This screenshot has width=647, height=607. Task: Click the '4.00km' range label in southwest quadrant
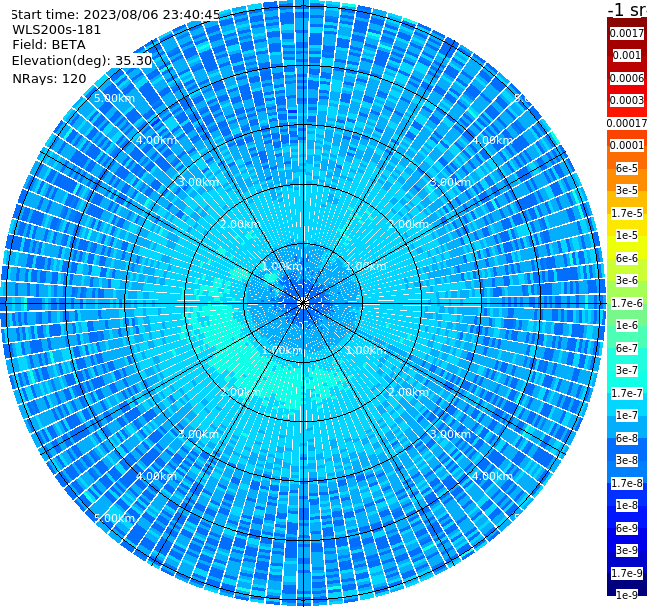pyautogui.click(x=156, y=476)
